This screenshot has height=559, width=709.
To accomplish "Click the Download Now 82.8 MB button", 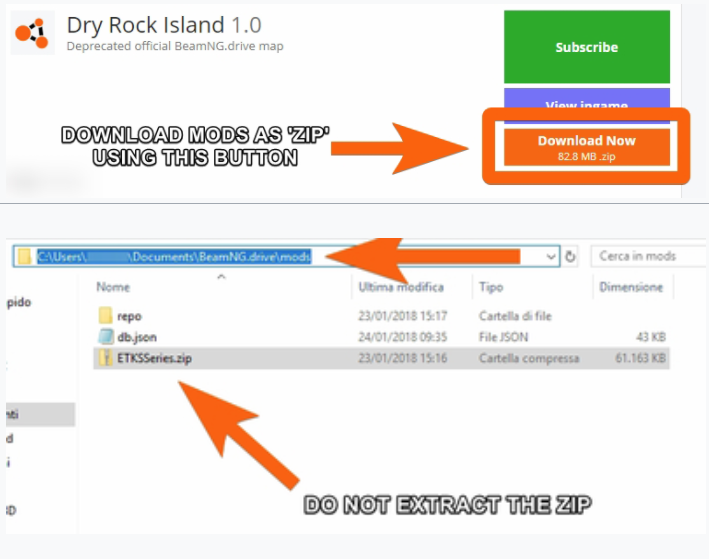I will pyautogui.click(x=586, y=148).
